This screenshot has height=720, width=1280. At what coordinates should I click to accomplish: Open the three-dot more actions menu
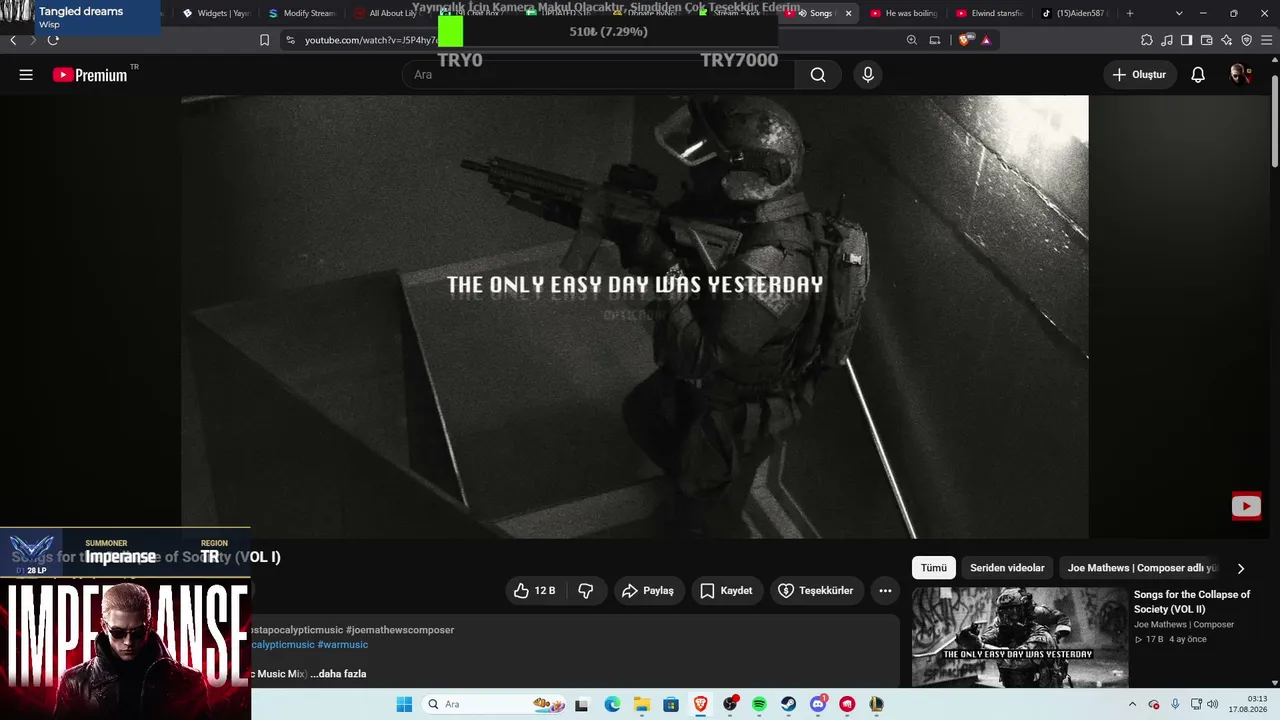tap(885, 591)
